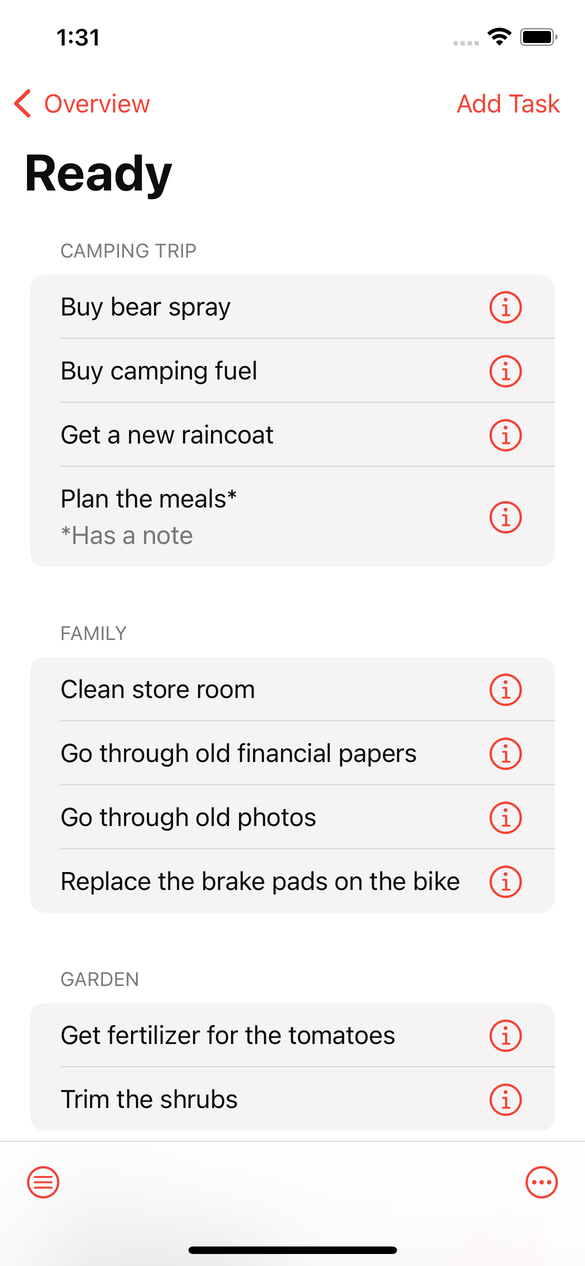View info for Clean store room

[505, 689]
